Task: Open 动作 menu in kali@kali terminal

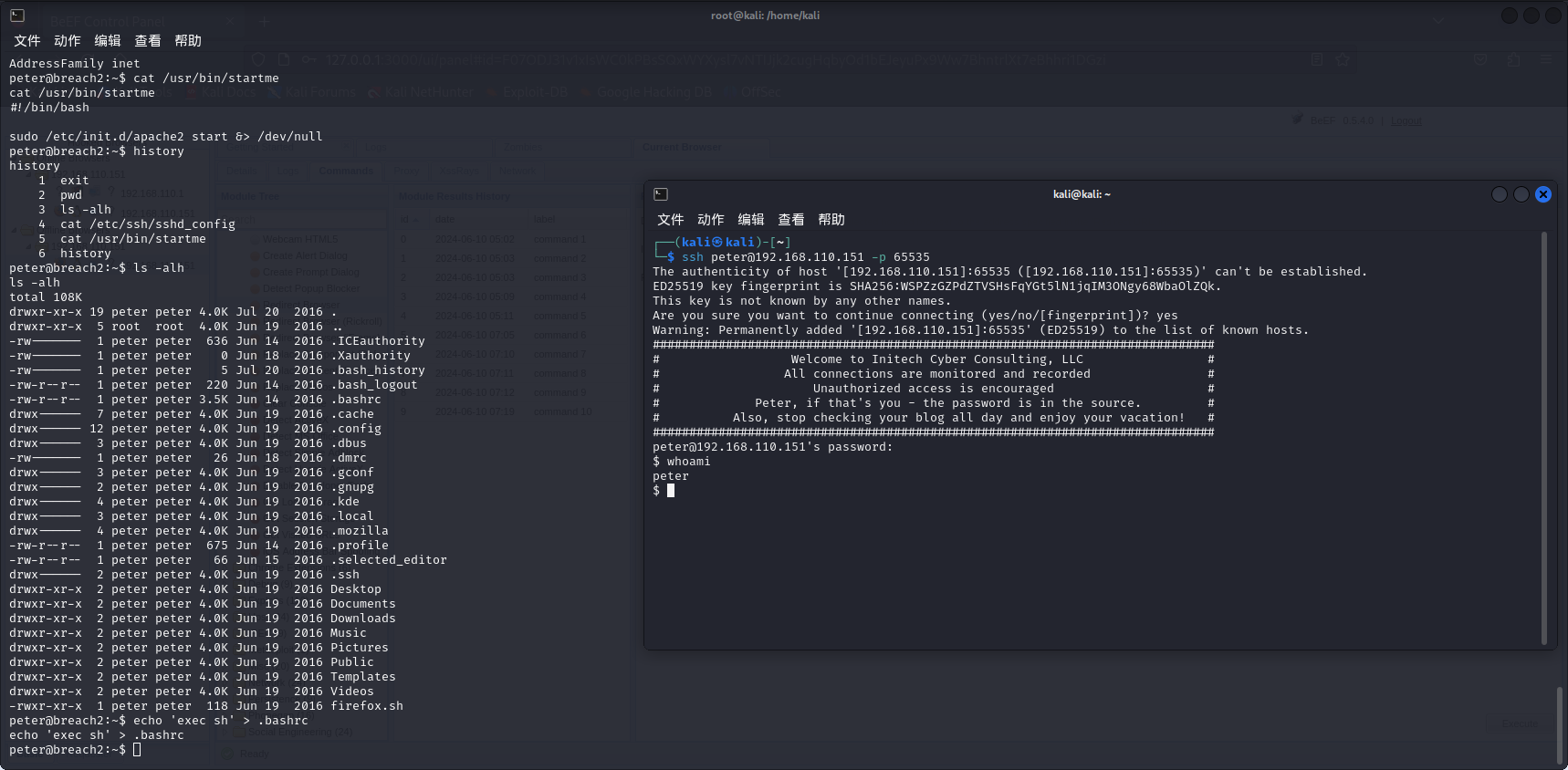Action: 711,220
